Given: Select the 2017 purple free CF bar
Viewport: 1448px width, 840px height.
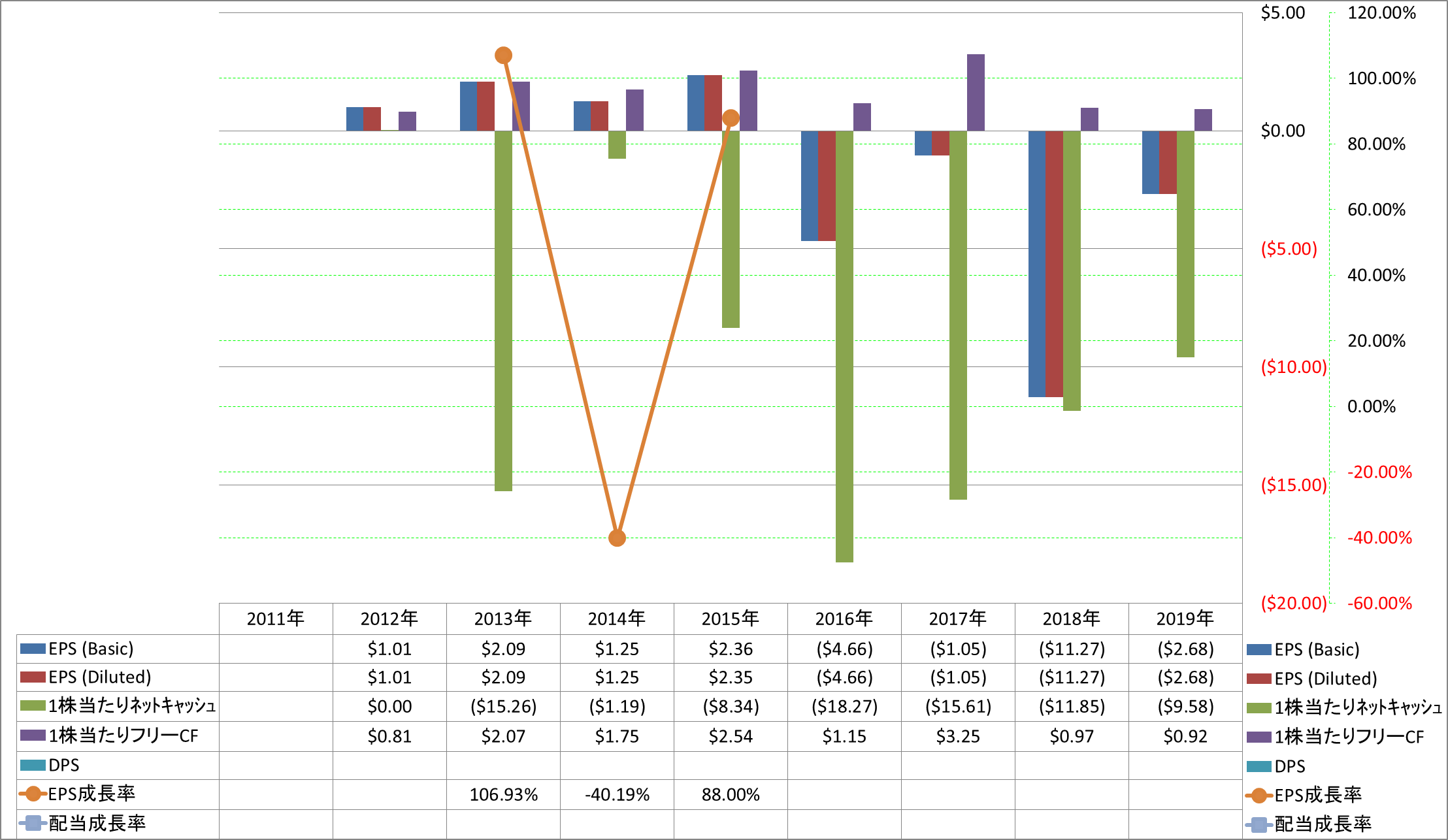Looking at the screenshot, I should [976, 93].
